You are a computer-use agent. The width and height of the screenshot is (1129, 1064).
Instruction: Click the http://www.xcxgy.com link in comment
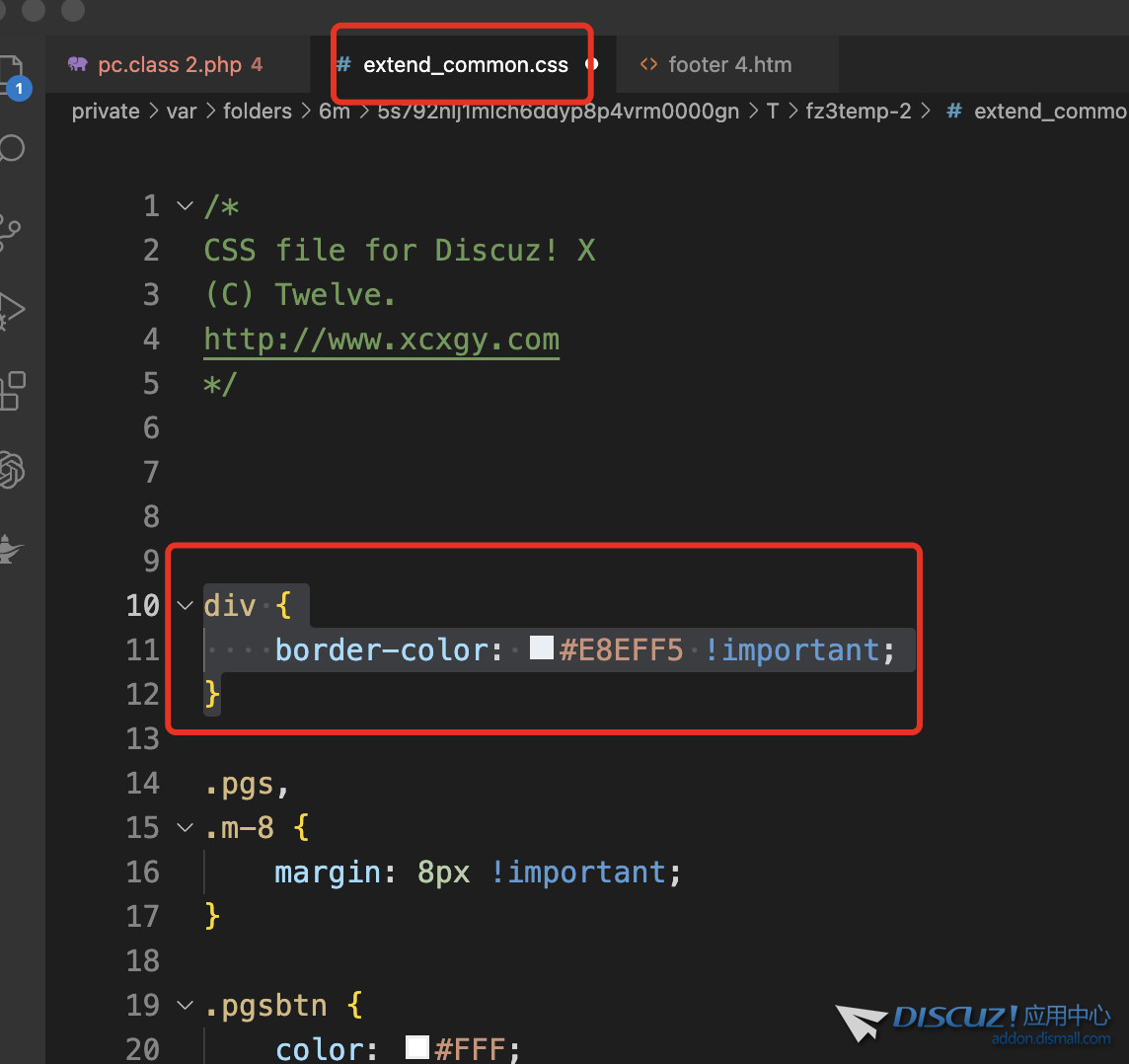381,340
